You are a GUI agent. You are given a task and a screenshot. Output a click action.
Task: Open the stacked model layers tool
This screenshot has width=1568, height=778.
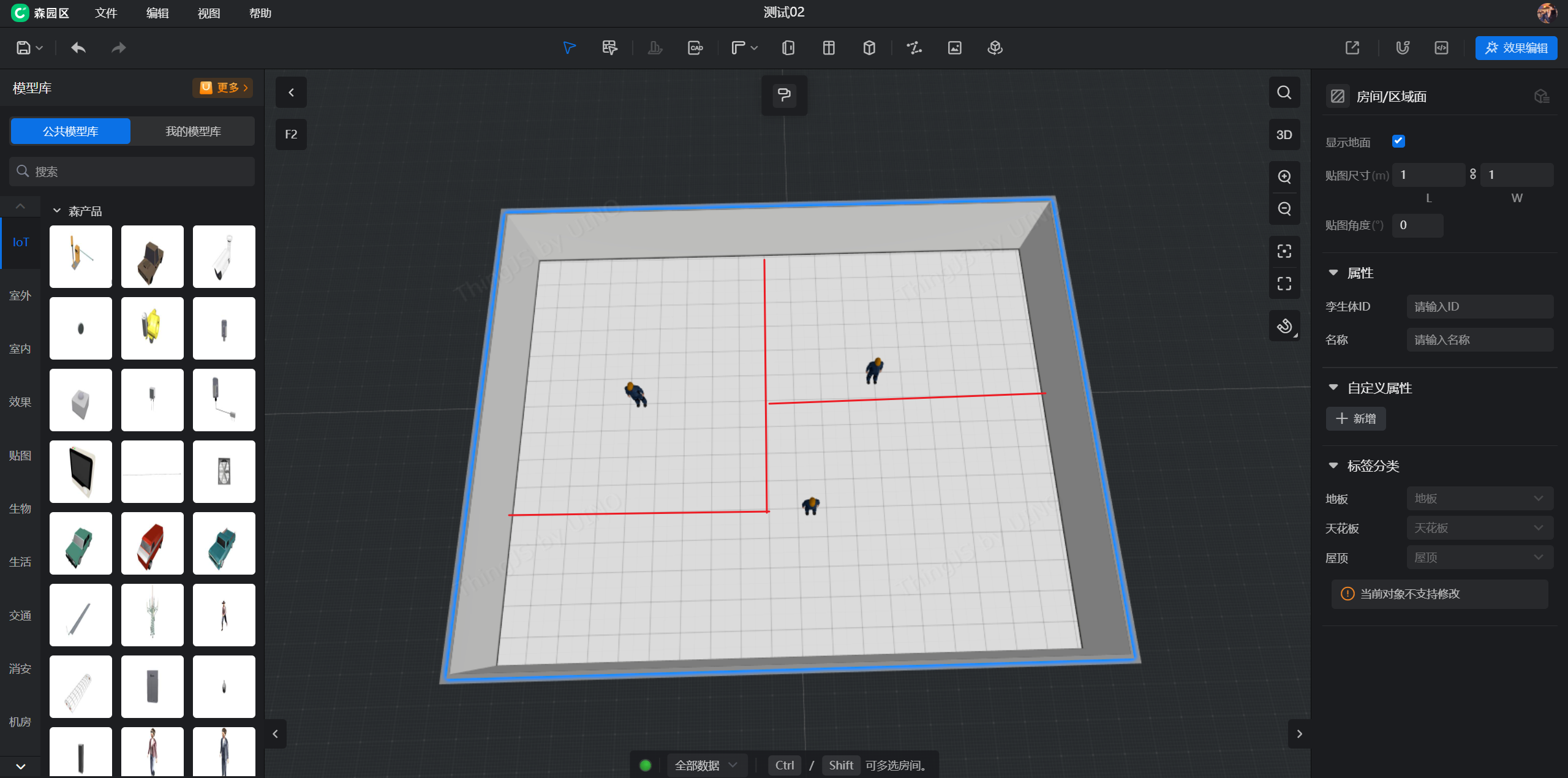995,48
